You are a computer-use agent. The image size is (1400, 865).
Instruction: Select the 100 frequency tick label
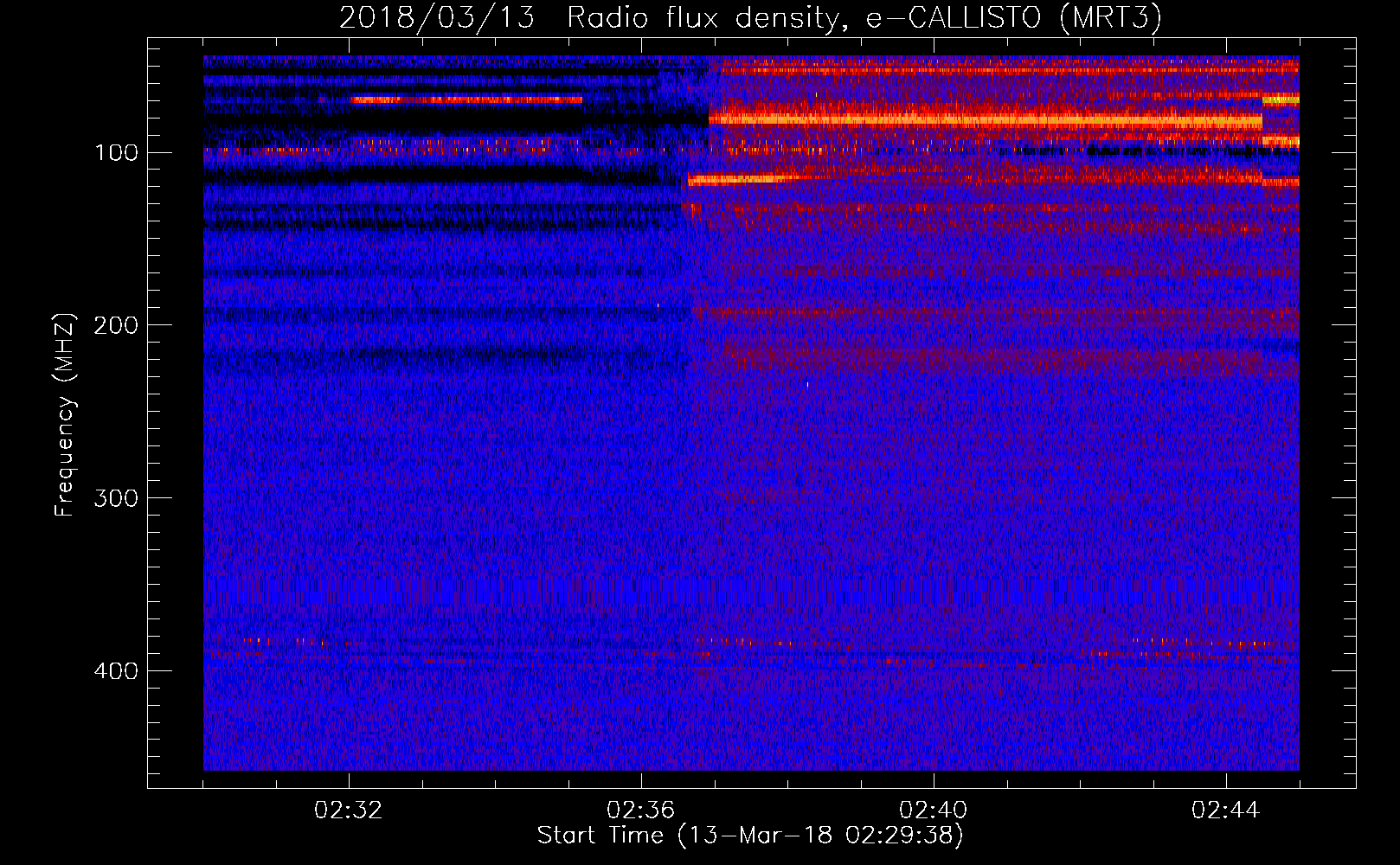click(x=115, y=153)
